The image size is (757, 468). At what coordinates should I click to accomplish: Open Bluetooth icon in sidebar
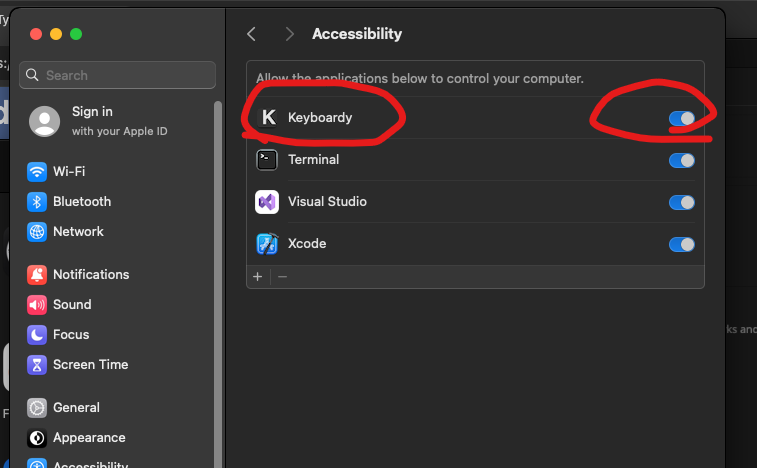click(37, 202)
